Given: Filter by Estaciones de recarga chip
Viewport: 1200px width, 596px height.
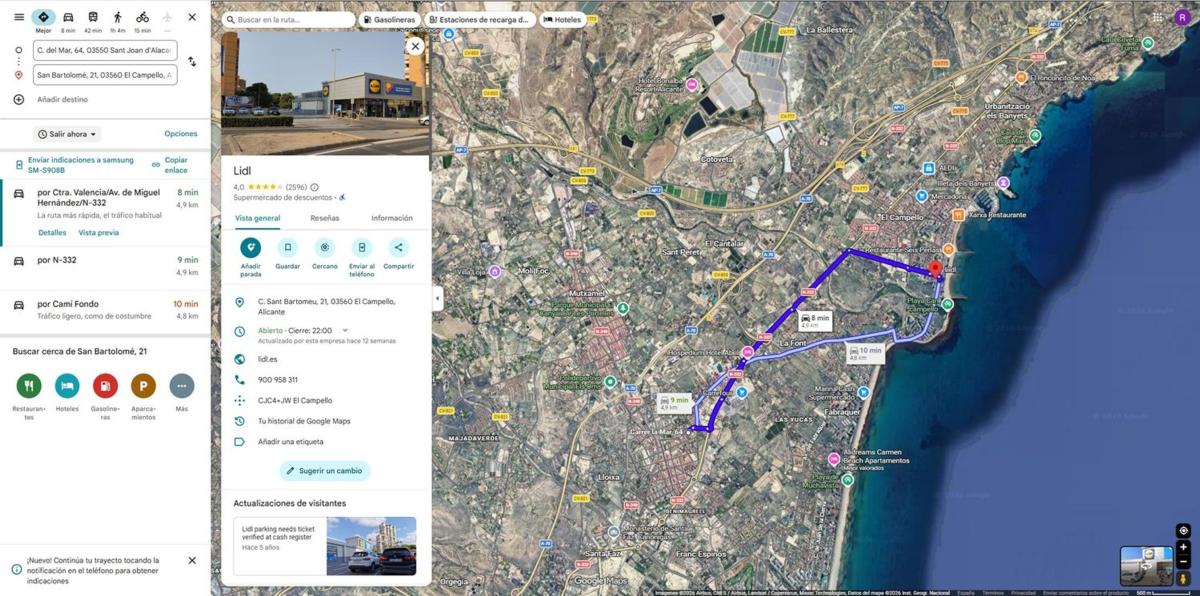Looking at the screenshot, I should 480,19.
